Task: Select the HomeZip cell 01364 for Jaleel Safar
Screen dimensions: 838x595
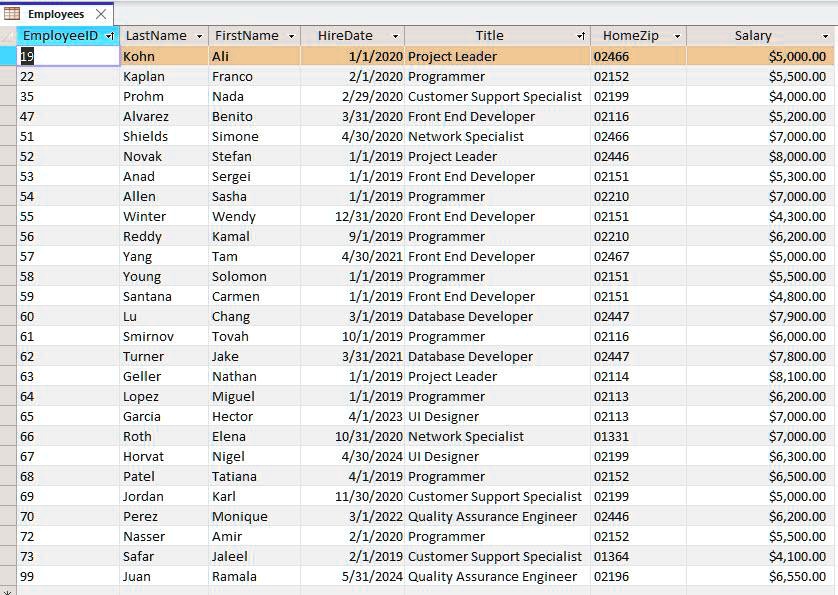Action: [630, 557]
